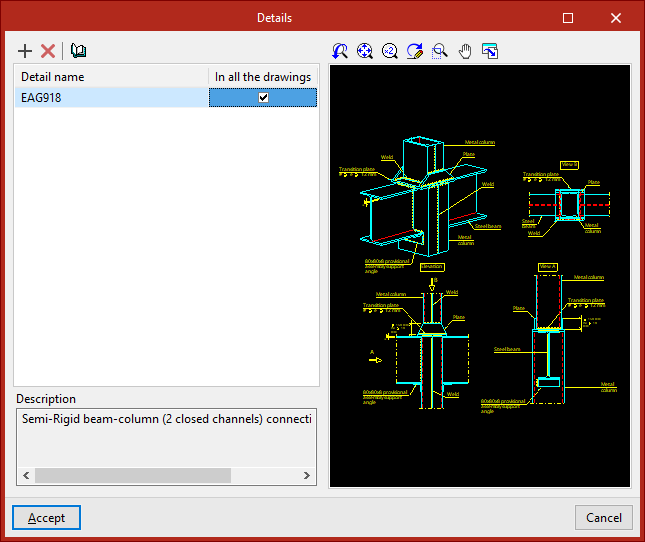Toggle the 'In all the drawings' checkbox for EAG918
This screenshot has width=645, height=542.
coord(263,97)
